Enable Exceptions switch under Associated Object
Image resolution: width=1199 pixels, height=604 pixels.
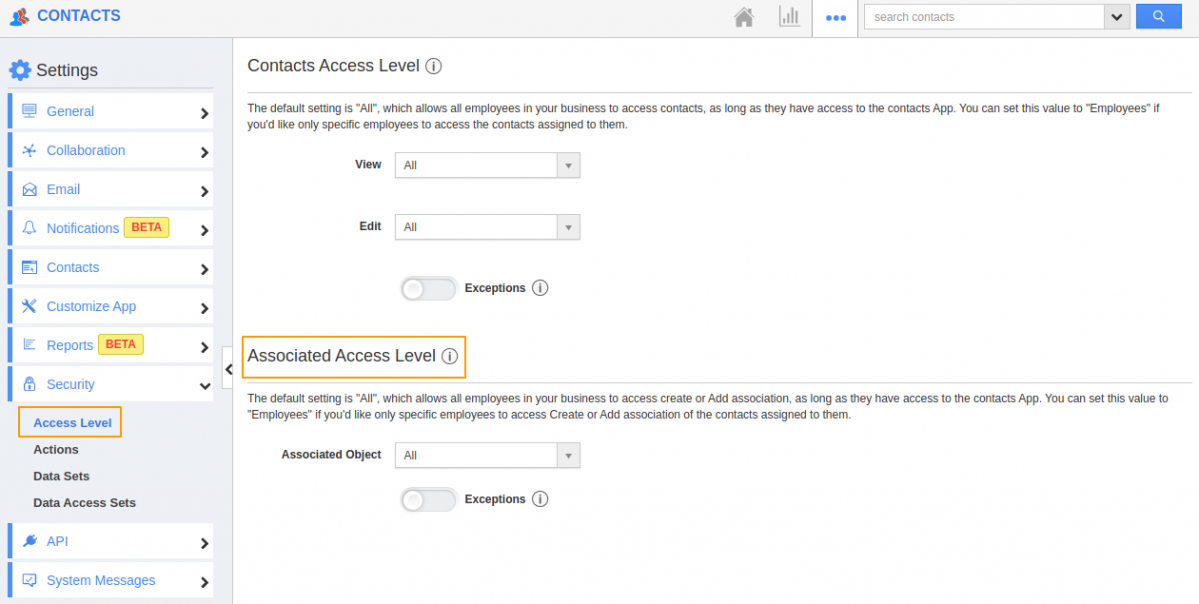click(x=428, y=499)
